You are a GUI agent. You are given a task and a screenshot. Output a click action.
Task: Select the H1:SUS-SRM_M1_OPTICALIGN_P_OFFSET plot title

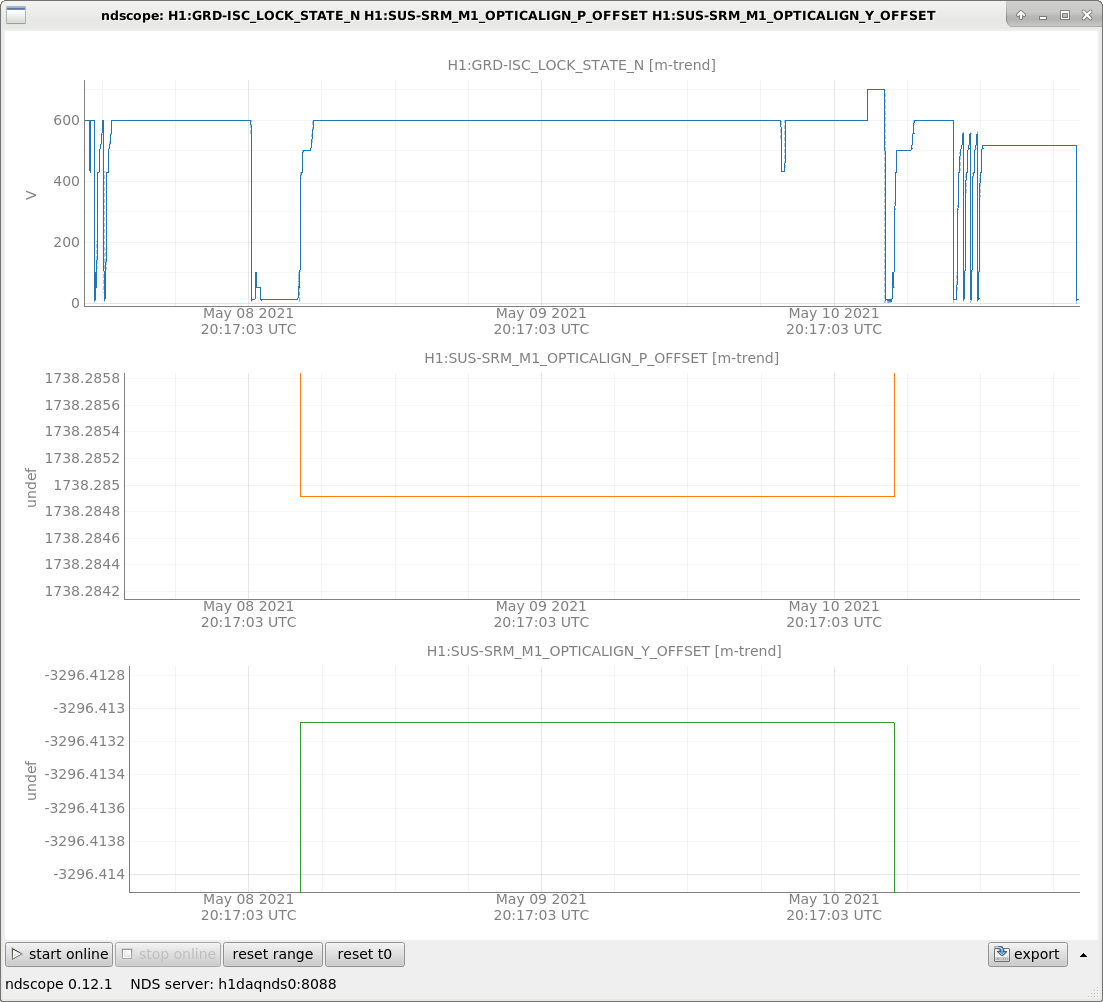point(601,358)
